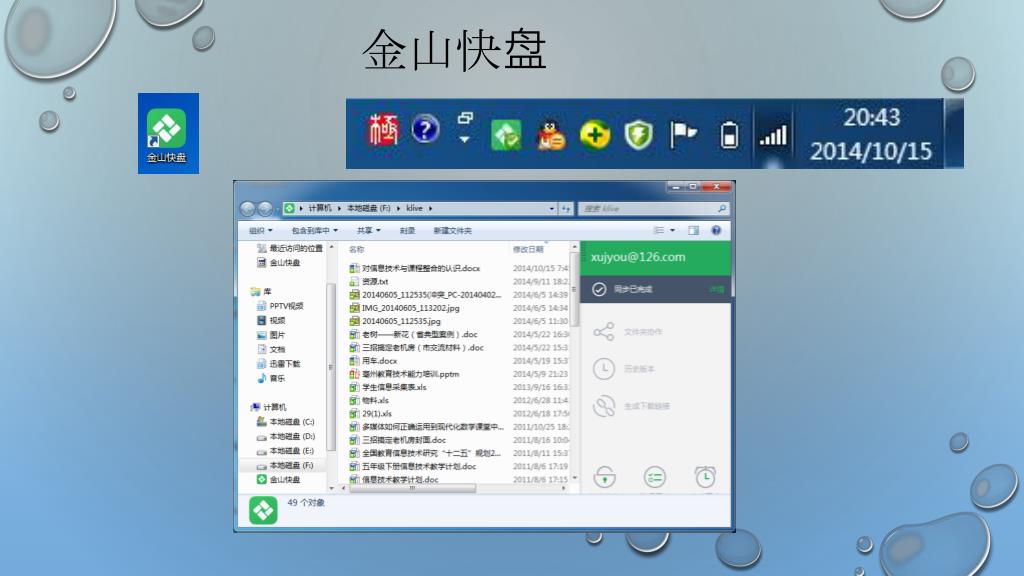Click 新建文件夹 toolbar button
Image resolution: width=1024 pixels, height=576 pixels.
click(x=453, y=231)
